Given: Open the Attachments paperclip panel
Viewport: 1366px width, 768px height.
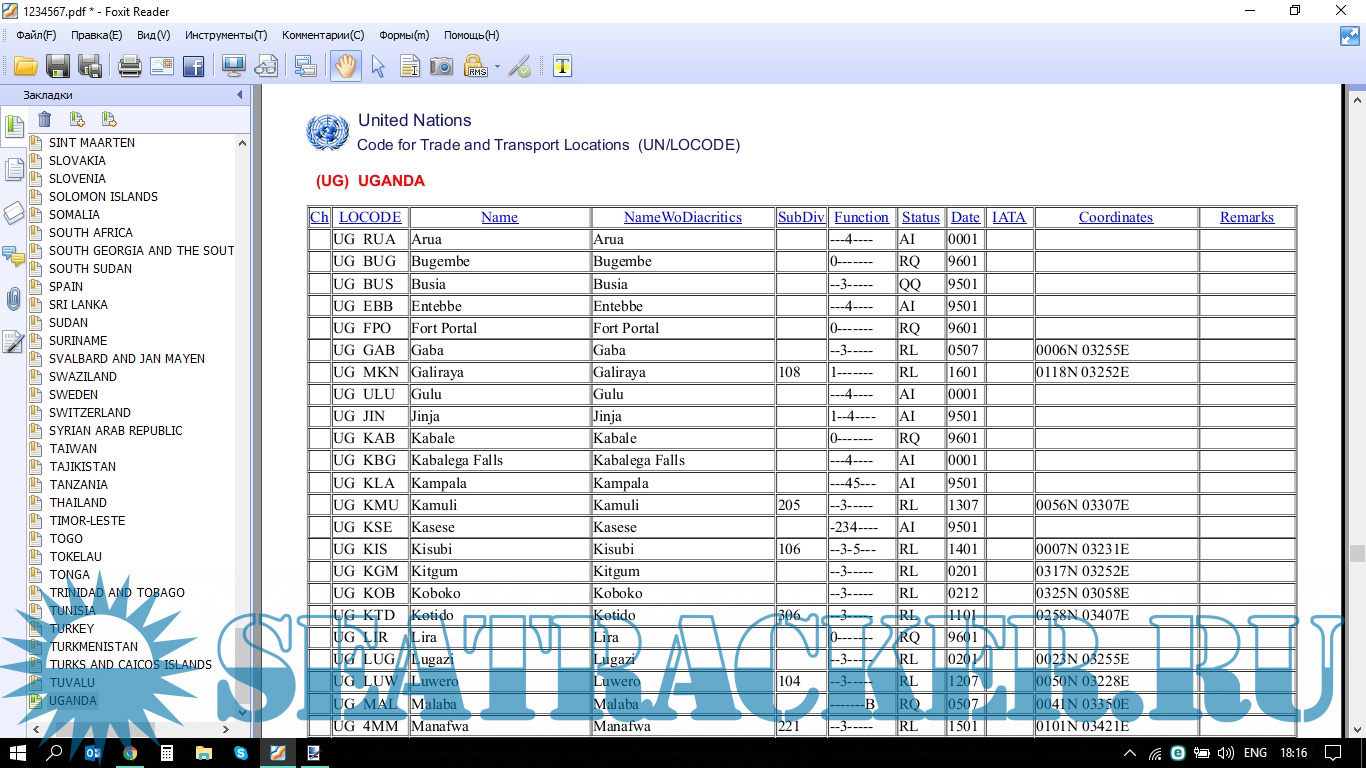Looking at the screenshot, I should point(13,299).
